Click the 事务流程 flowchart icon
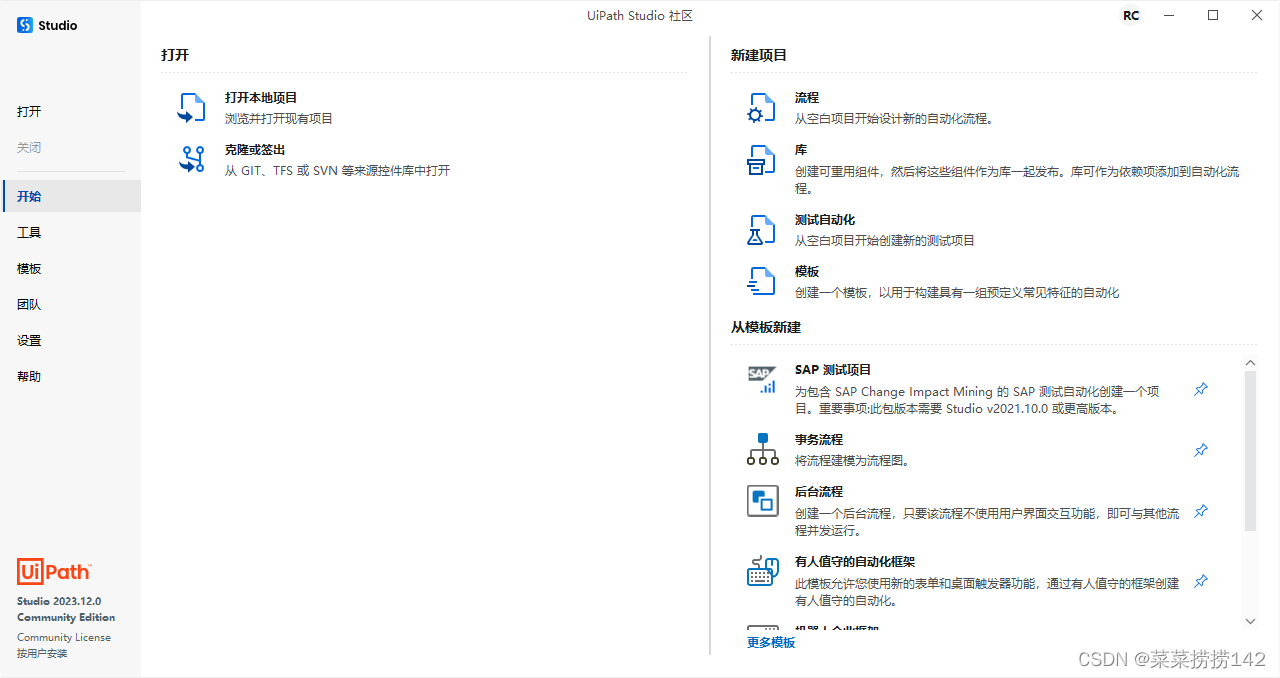Screen dimensions: 1280x678 (x=762, y=449)
